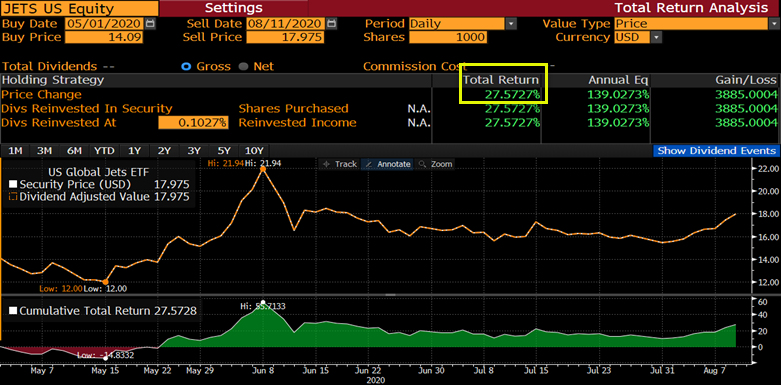This screenshot has height=385, width=781.
Task: Click Show Dividend Events button
Action: (x=717, y=151)
